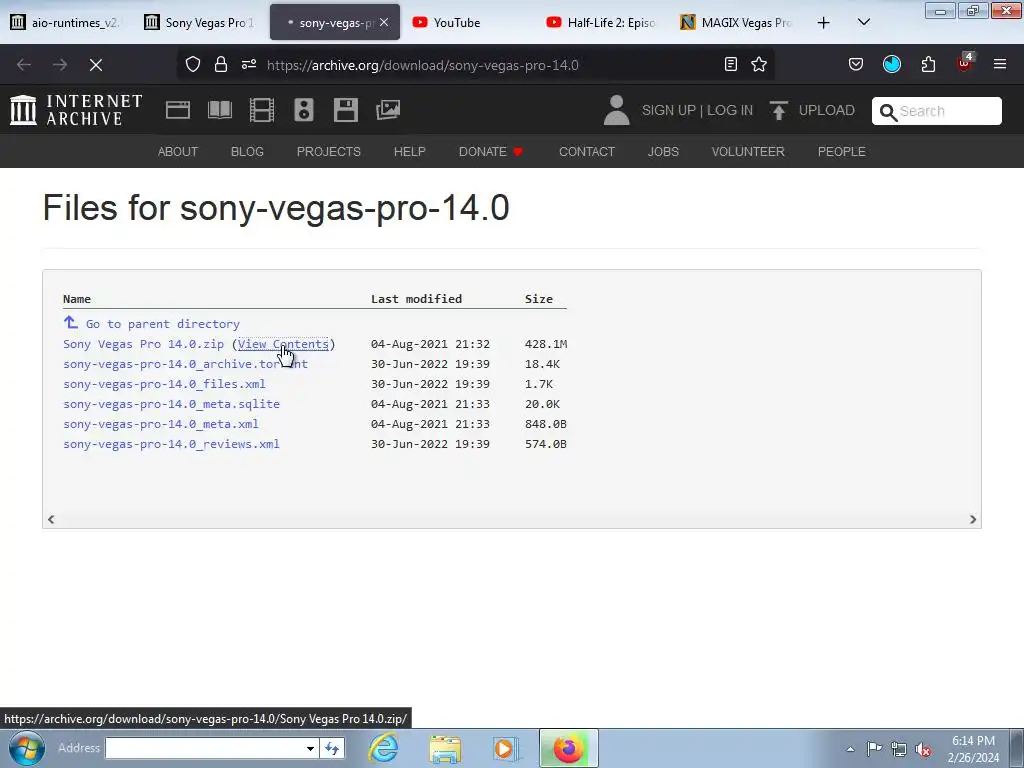Open sony-vegas-pro-14.0_meta.sqlite link

pos(171,404)
